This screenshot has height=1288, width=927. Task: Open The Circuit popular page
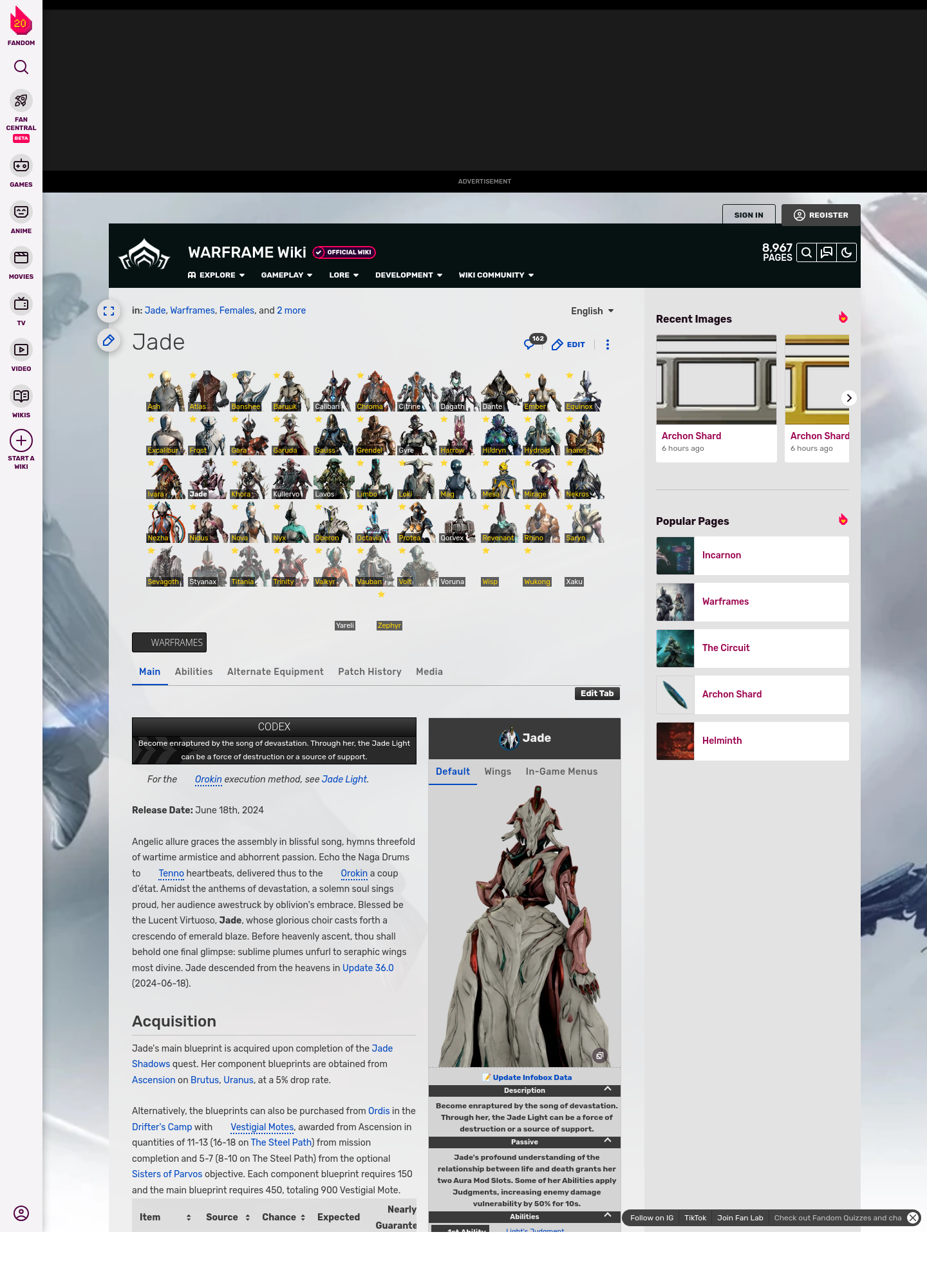pos(753,649)
